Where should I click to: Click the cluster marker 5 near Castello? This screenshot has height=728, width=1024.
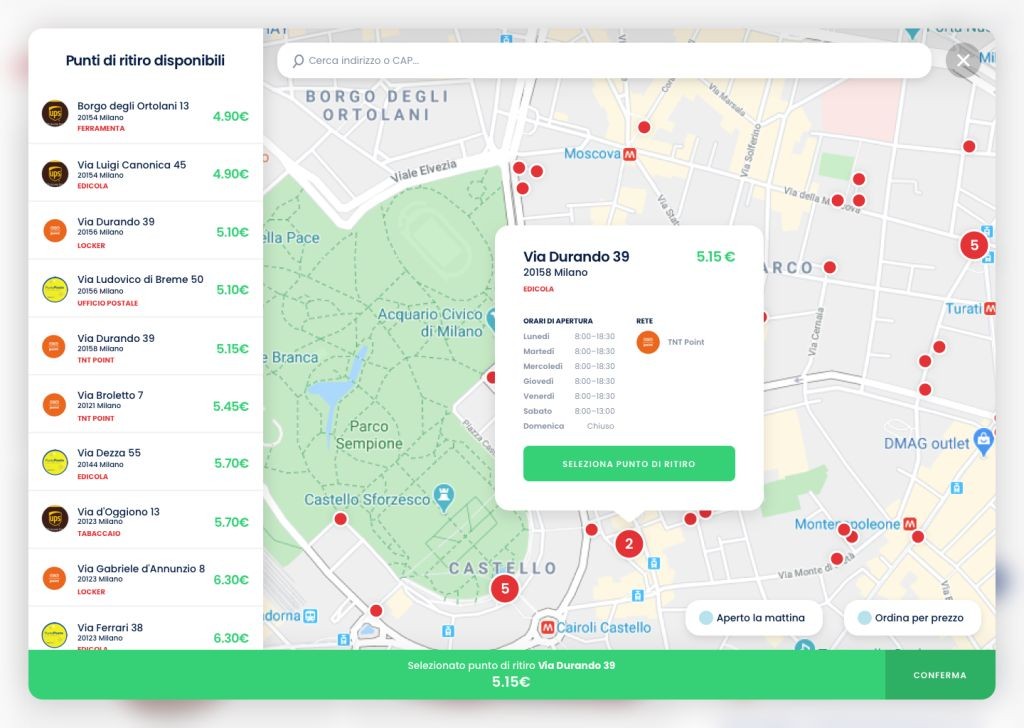click(505, 588)
